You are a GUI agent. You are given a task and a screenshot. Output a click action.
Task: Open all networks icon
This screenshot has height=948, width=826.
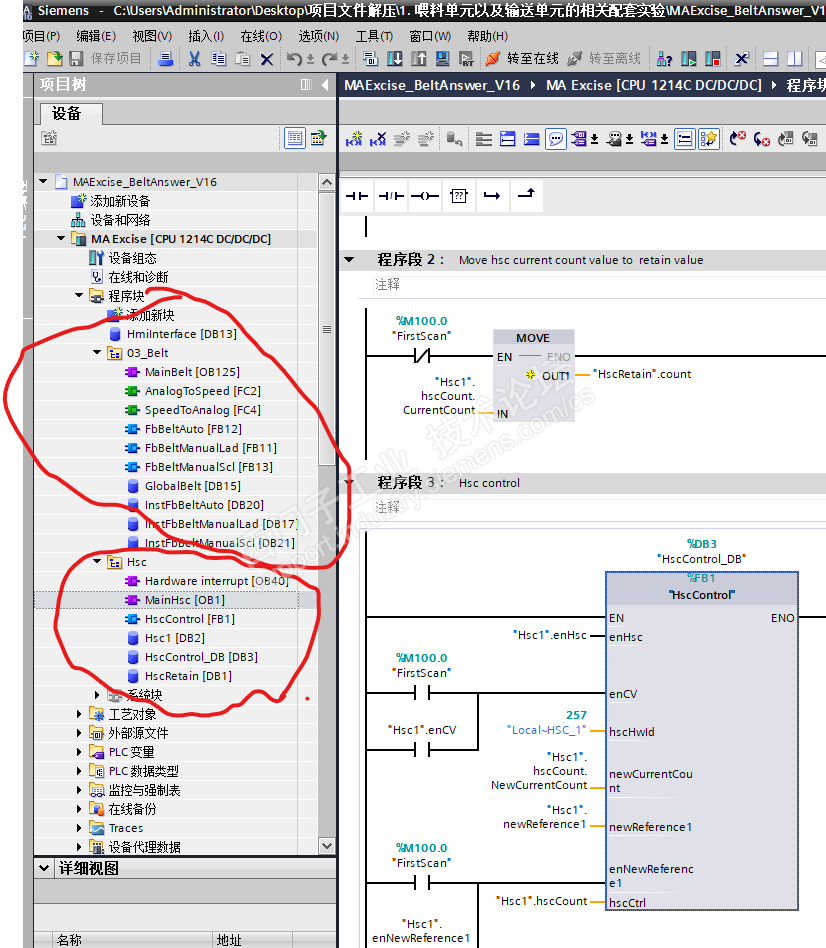click(x=507, y=139)
